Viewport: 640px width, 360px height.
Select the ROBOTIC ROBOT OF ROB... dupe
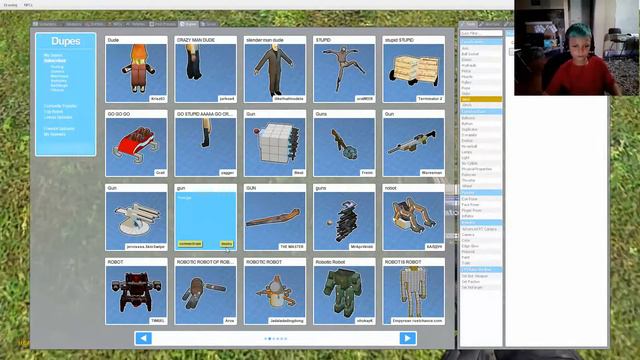pos(205,291)
